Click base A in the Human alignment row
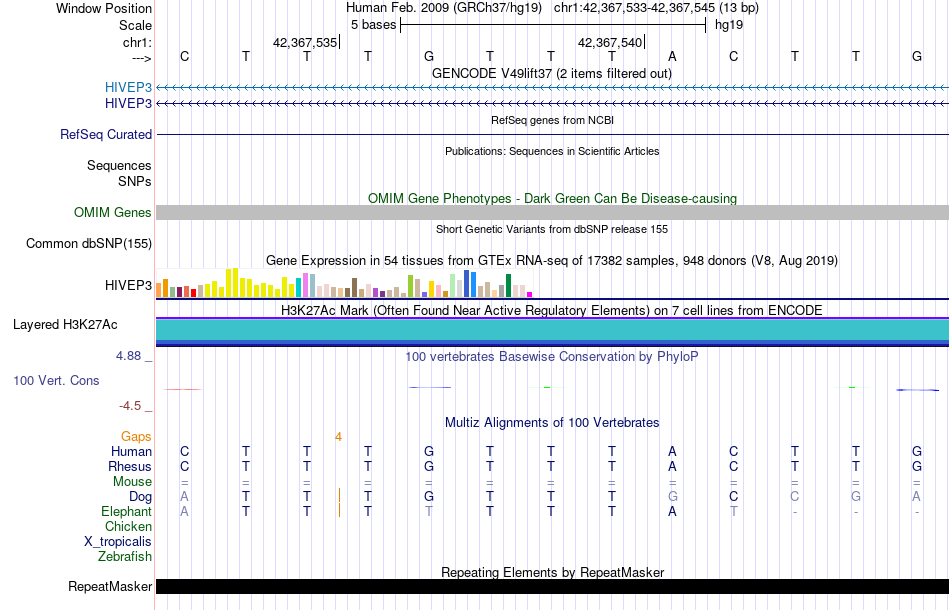Viewport: 950px width, 610px height. [x=672, y=451]
